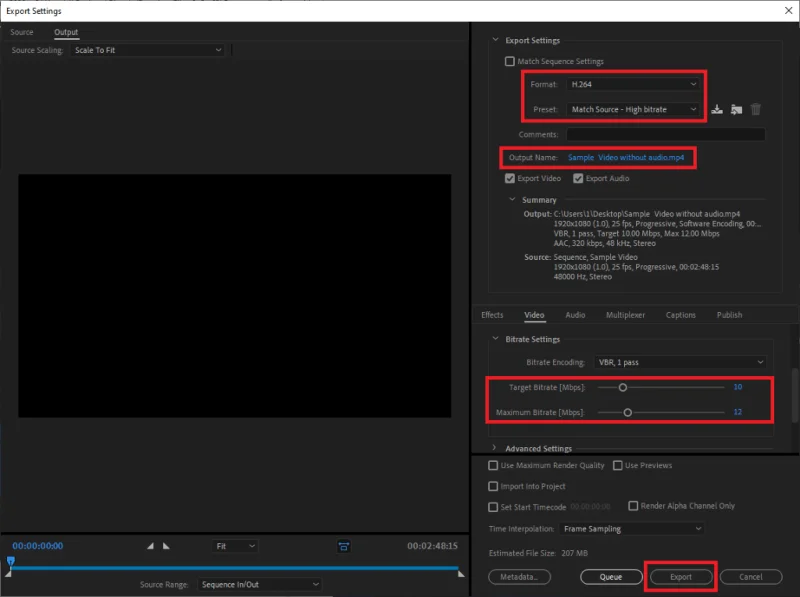
Task: Open the Preset dropdown Match Source
Action: (633, 109)
